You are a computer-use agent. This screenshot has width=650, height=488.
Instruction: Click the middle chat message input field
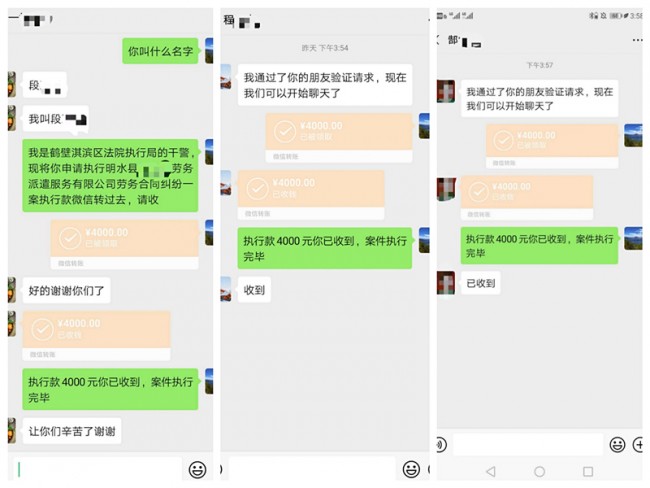point(312,469)
